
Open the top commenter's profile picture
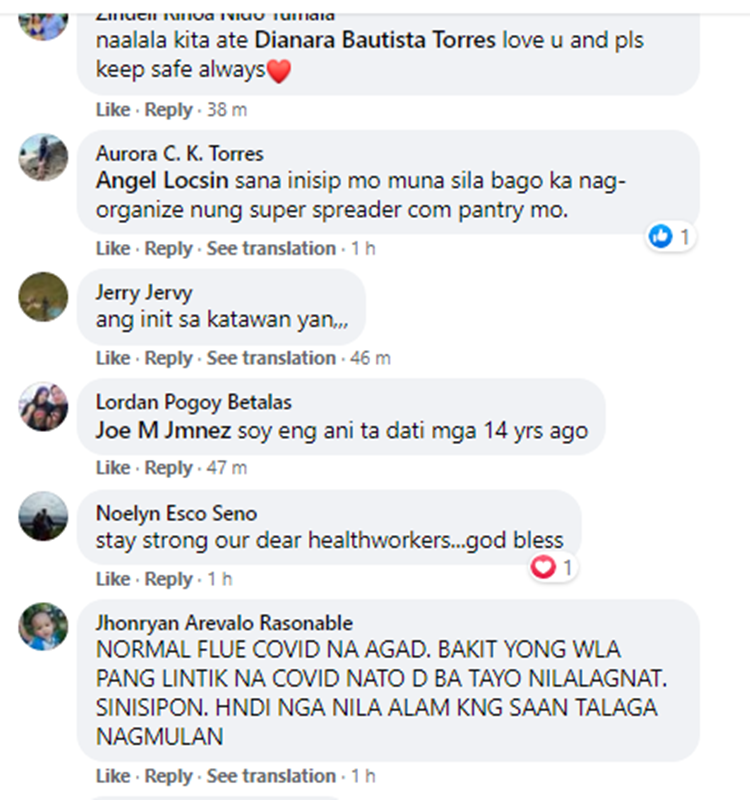tap(43, 23)
